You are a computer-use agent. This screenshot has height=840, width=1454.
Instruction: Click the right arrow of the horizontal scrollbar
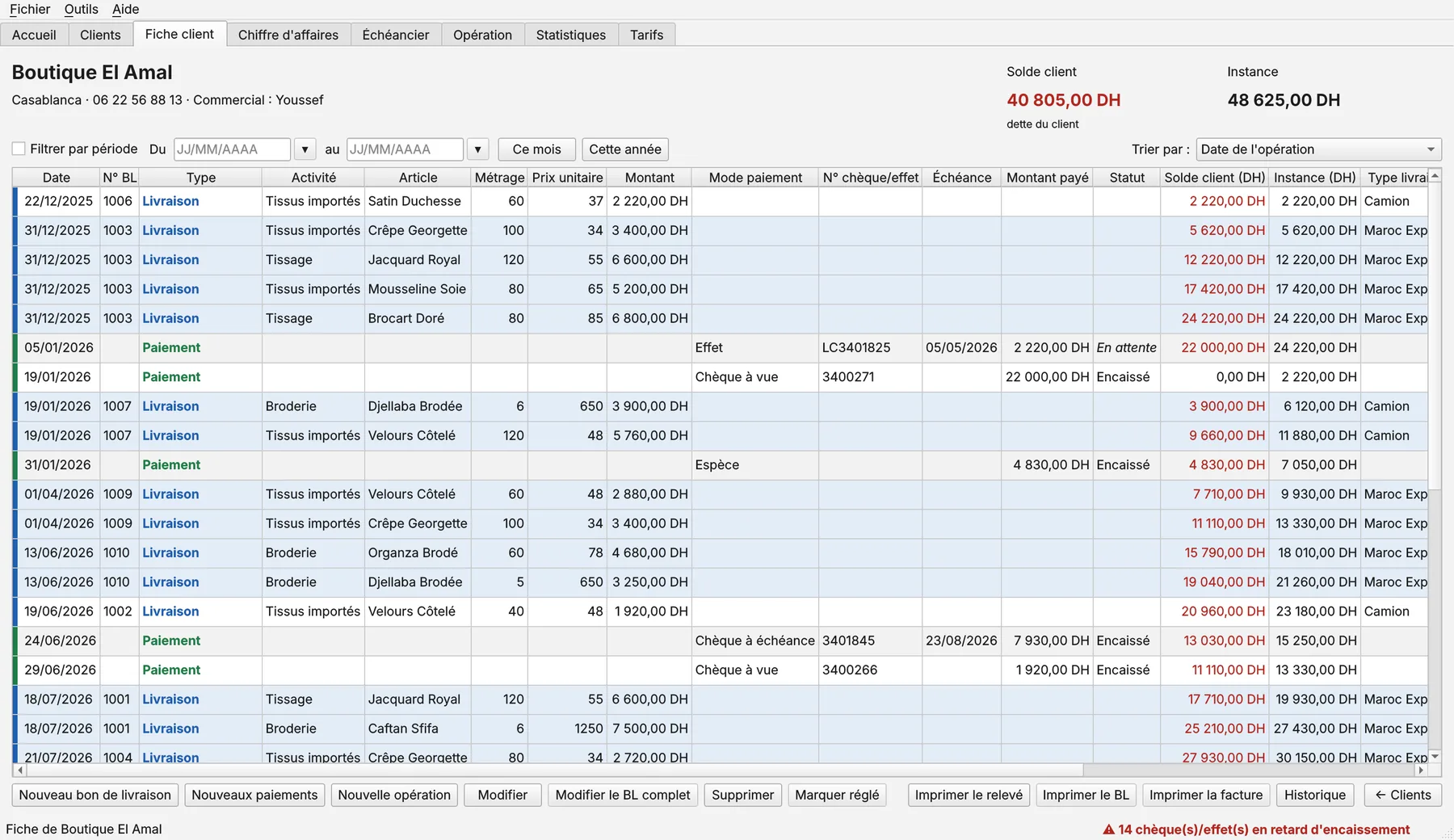pos(1421,771)
